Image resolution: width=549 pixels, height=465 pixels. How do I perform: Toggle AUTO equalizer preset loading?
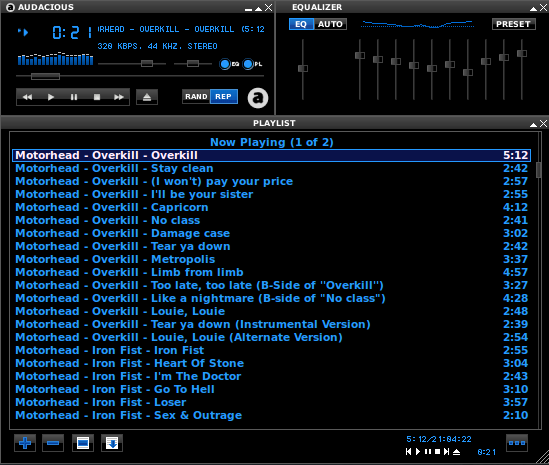pos(330,24)
